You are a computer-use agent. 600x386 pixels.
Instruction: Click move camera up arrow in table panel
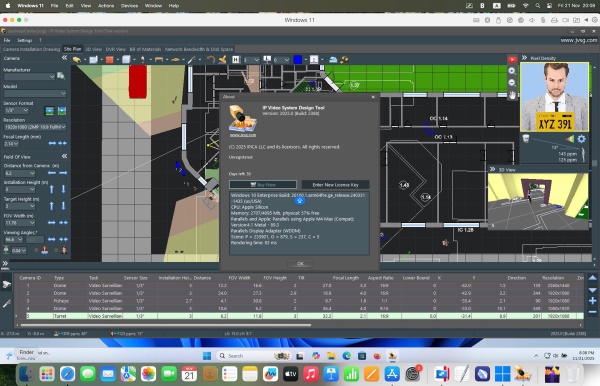[592, 278]
